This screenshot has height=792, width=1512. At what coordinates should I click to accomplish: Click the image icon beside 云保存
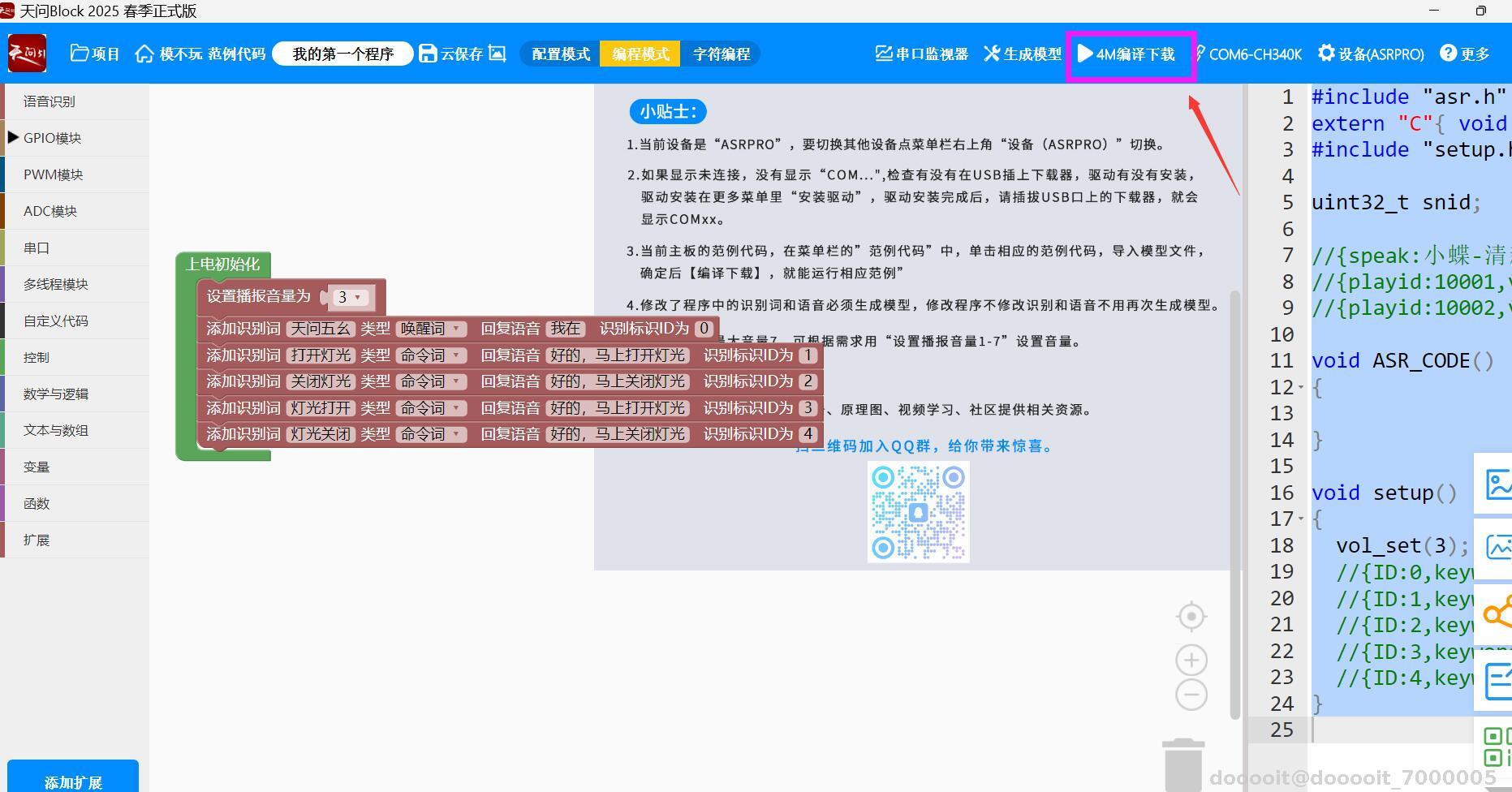[498, 54]
